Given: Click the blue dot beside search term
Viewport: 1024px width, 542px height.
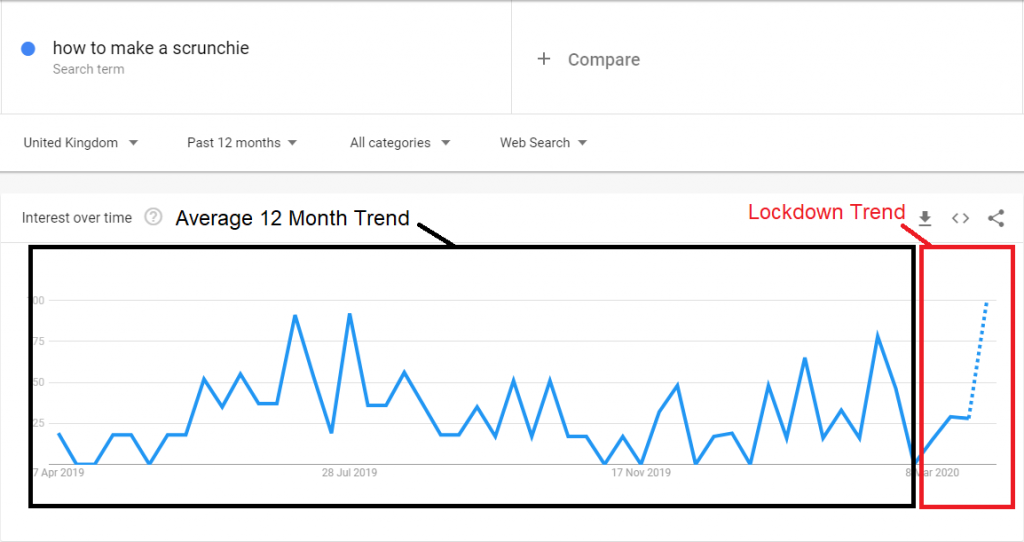Looking at the screenshot, I should (x=28, y=48).
